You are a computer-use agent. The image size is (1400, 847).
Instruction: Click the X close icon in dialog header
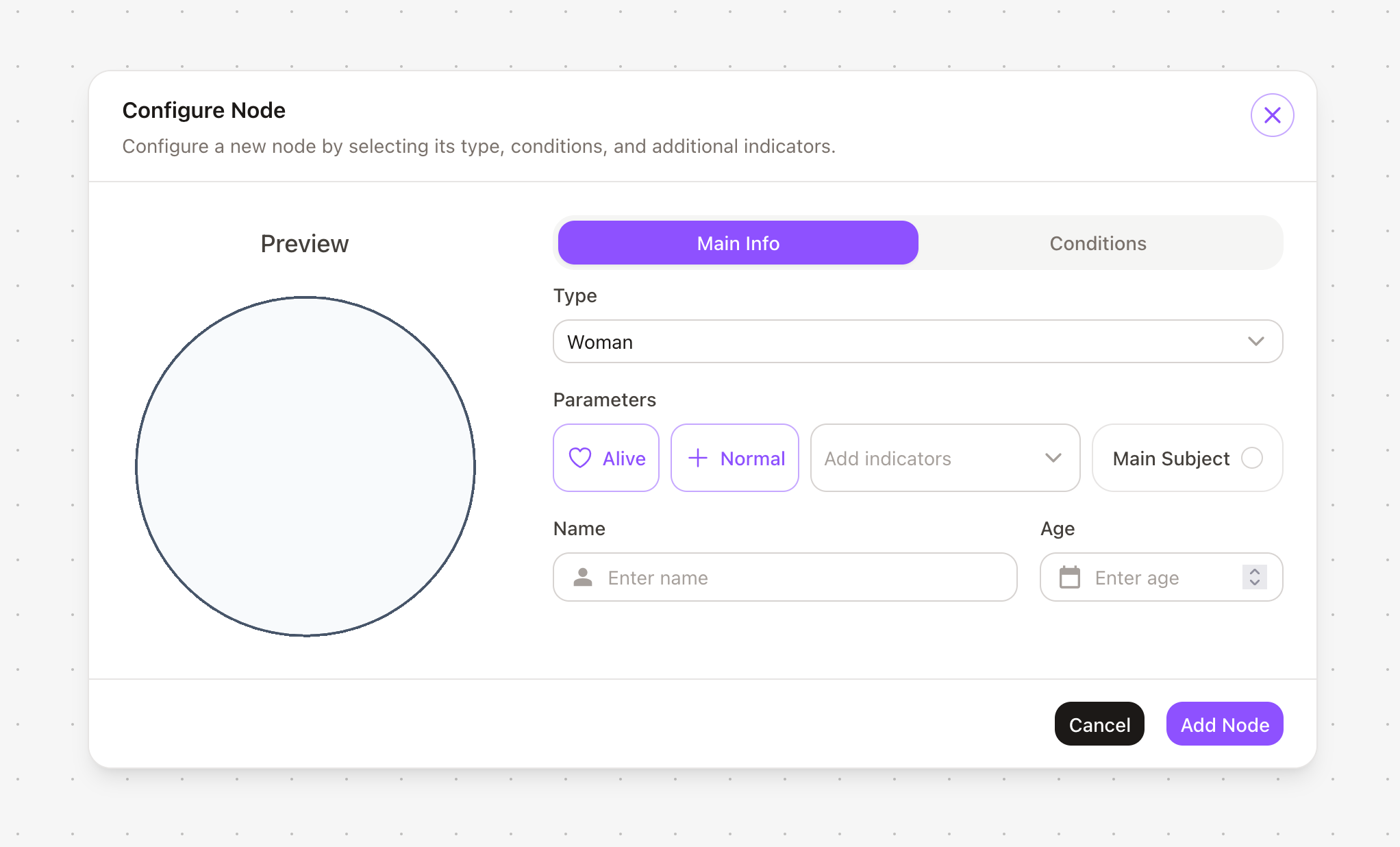[1272, 115]
